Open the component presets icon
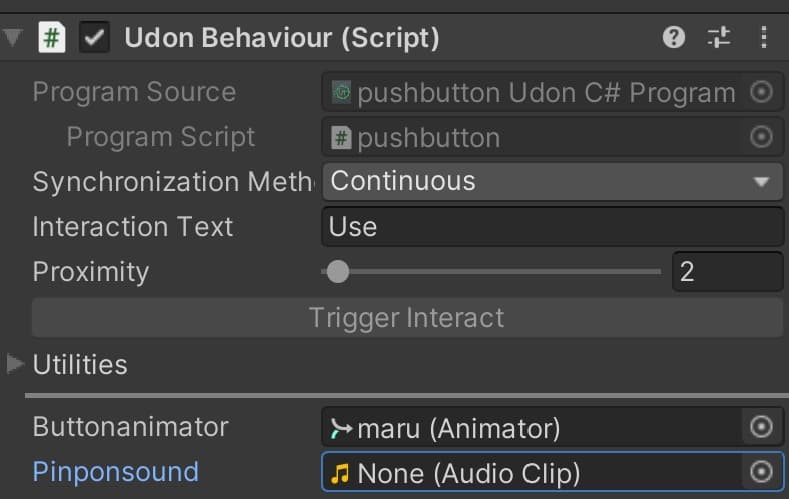The image size is (789, 499). tap(719, 38)
